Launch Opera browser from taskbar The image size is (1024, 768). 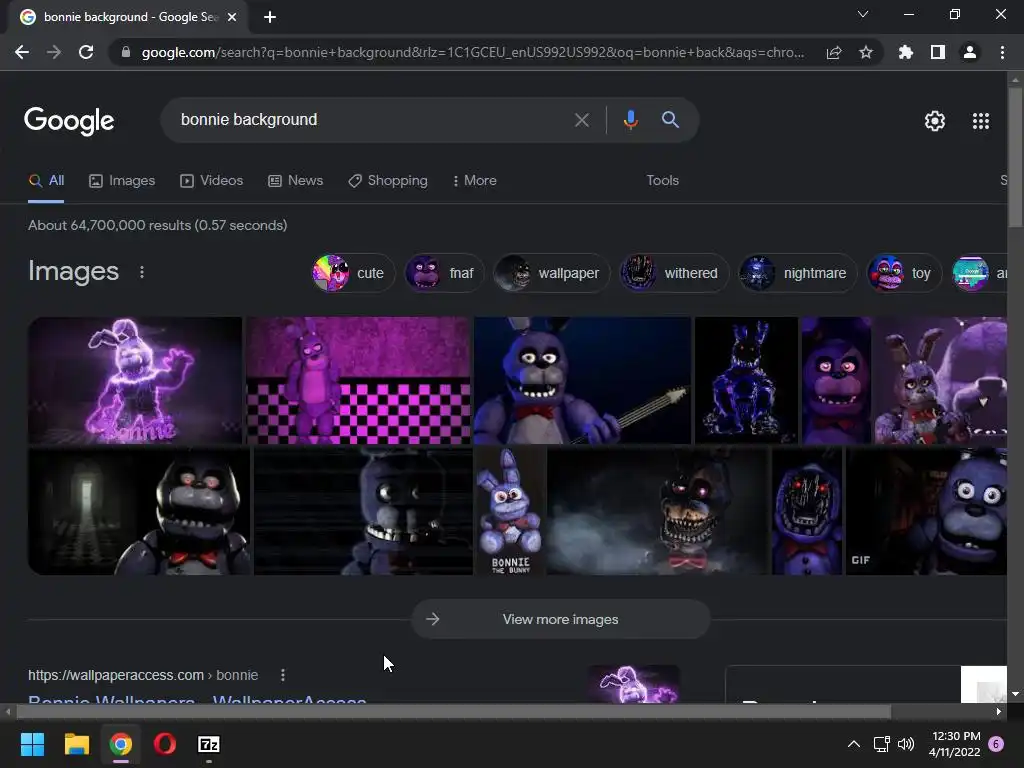(165, 744)
